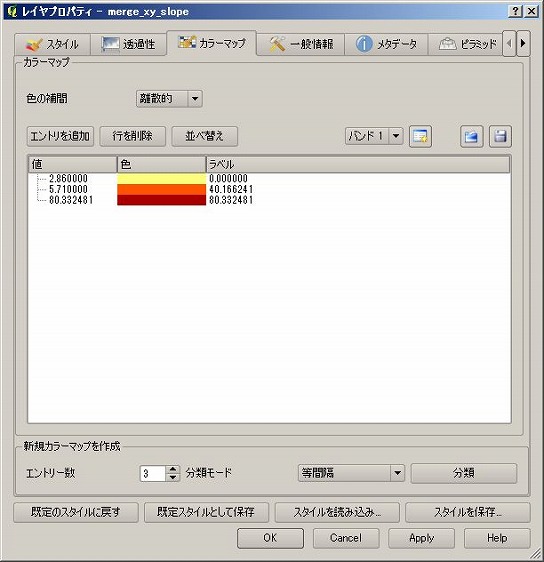Increase the エントリー数 spinner value
544x562 pixels.
coord(173,469)
